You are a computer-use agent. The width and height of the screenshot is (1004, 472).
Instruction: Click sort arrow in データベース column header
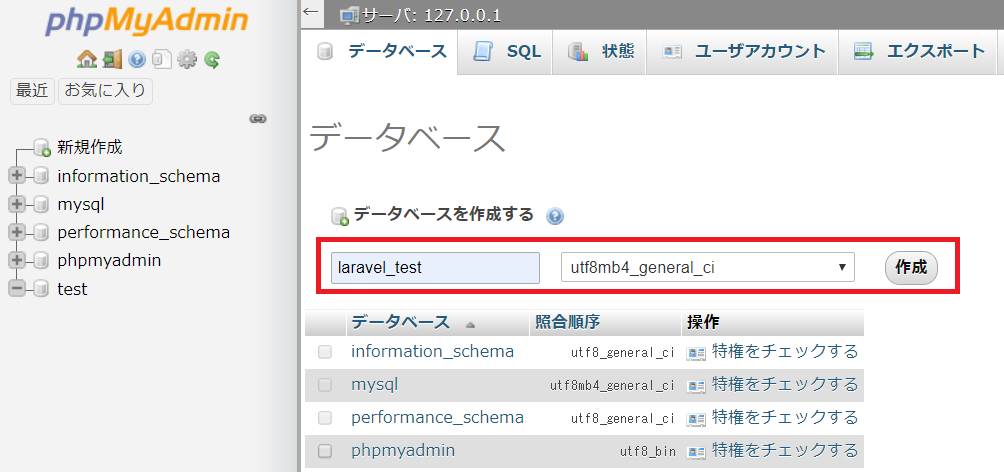point(471,325)
